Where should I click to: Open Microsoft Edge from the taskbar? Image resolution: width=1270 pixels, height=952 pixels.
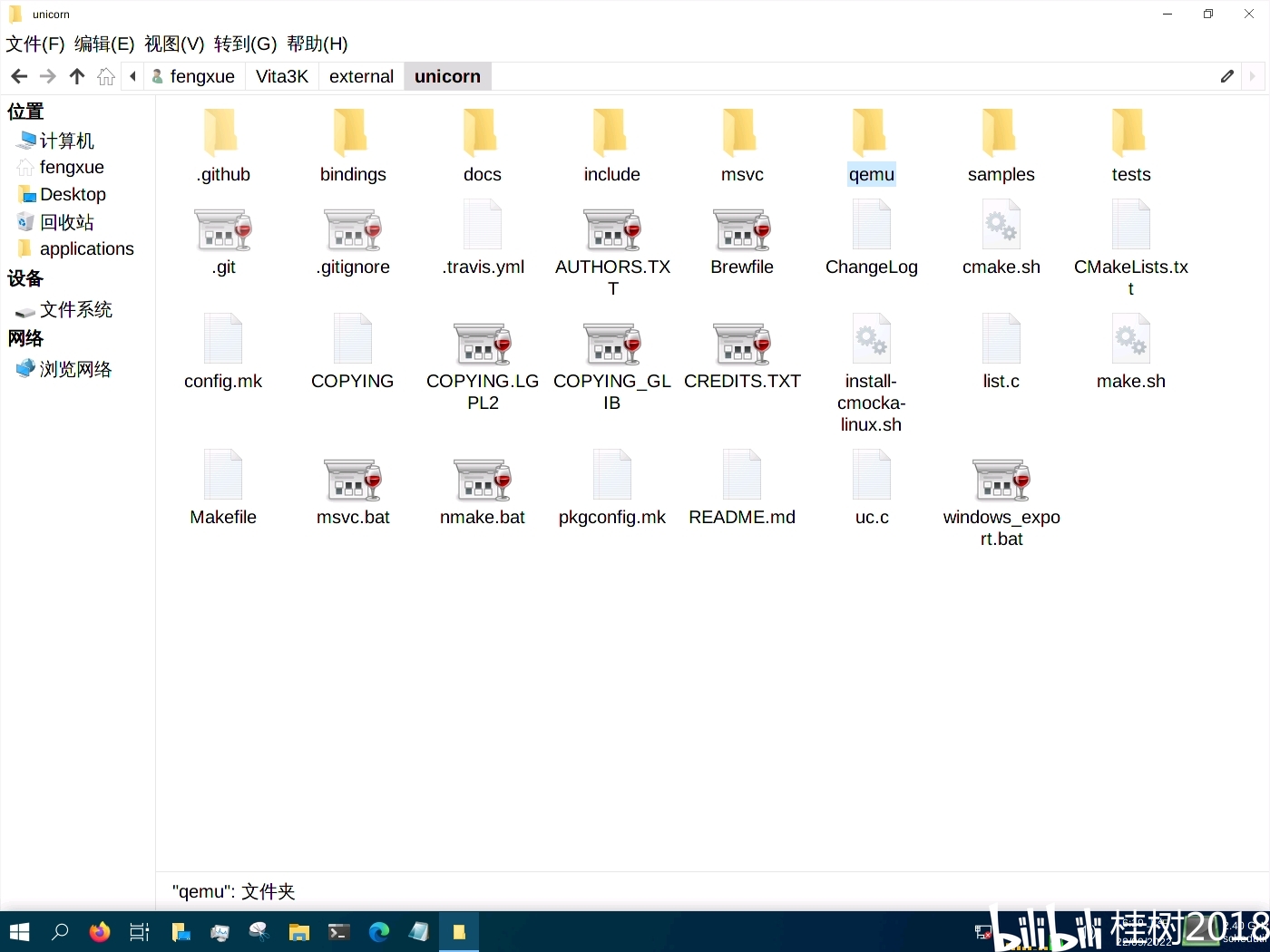[379, 932]
